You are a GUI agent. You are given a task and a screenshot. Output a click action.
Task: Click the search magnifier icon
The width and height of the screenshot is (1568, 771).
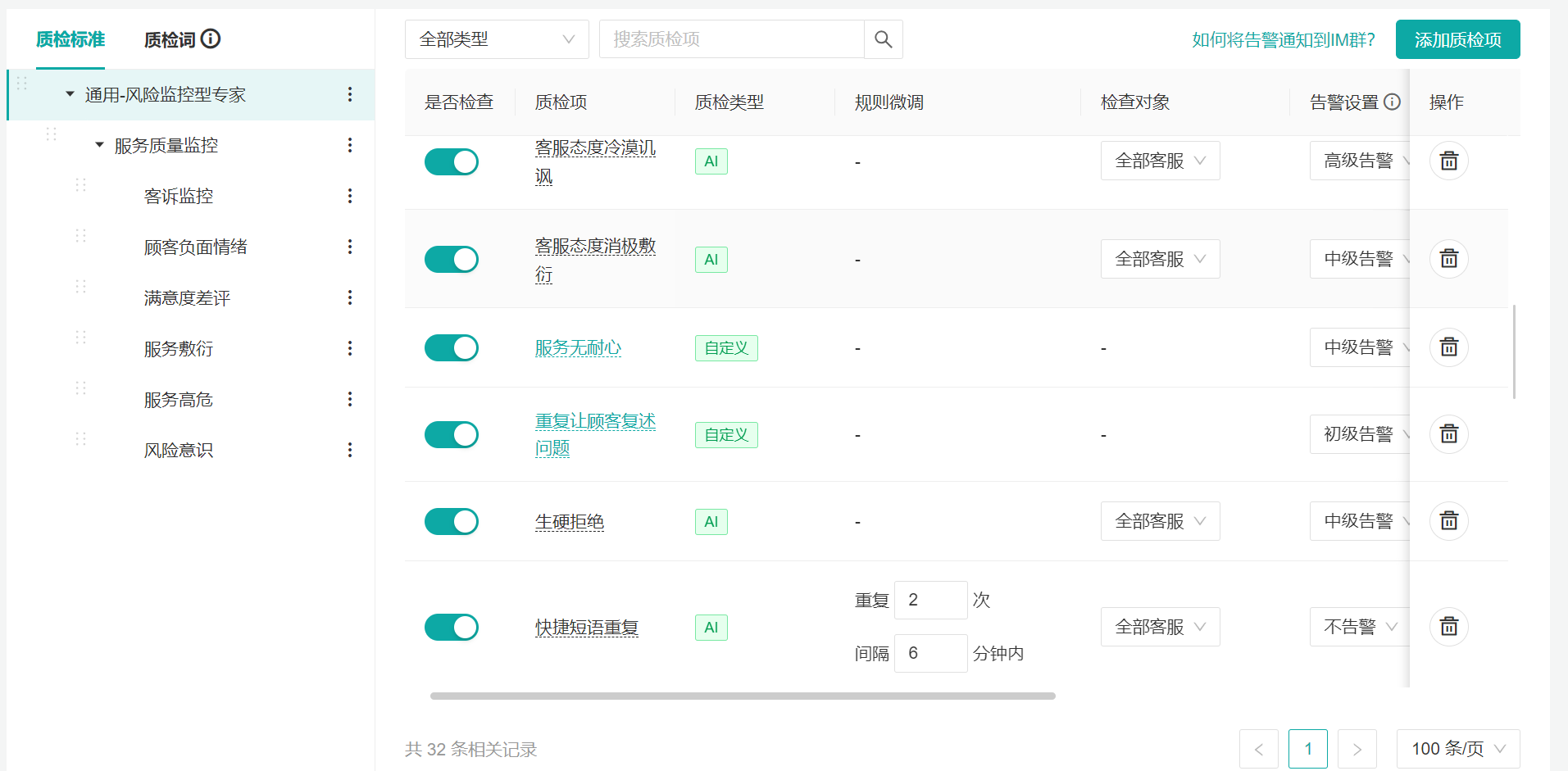883,39
